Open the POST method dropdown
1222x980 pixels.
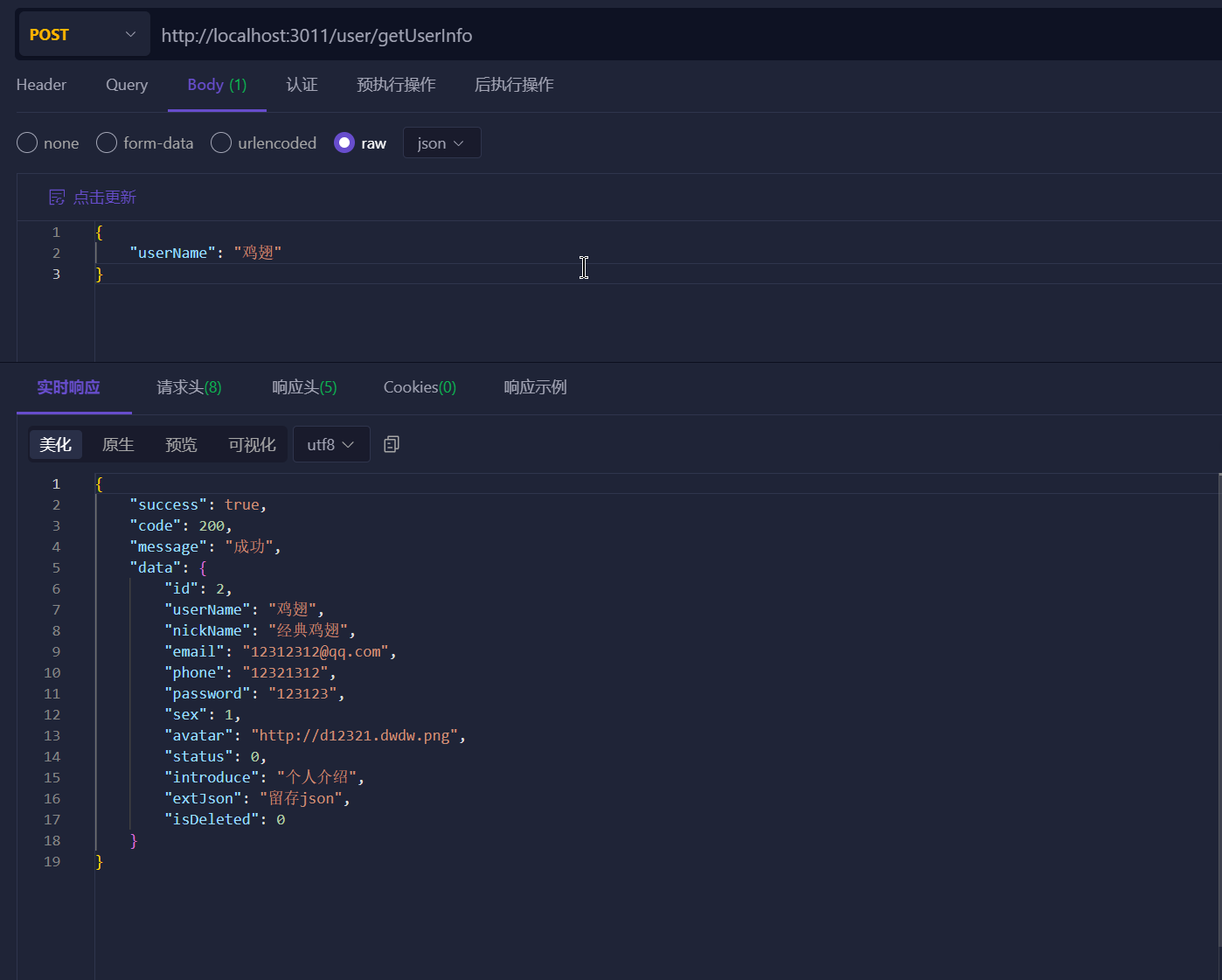83,35
